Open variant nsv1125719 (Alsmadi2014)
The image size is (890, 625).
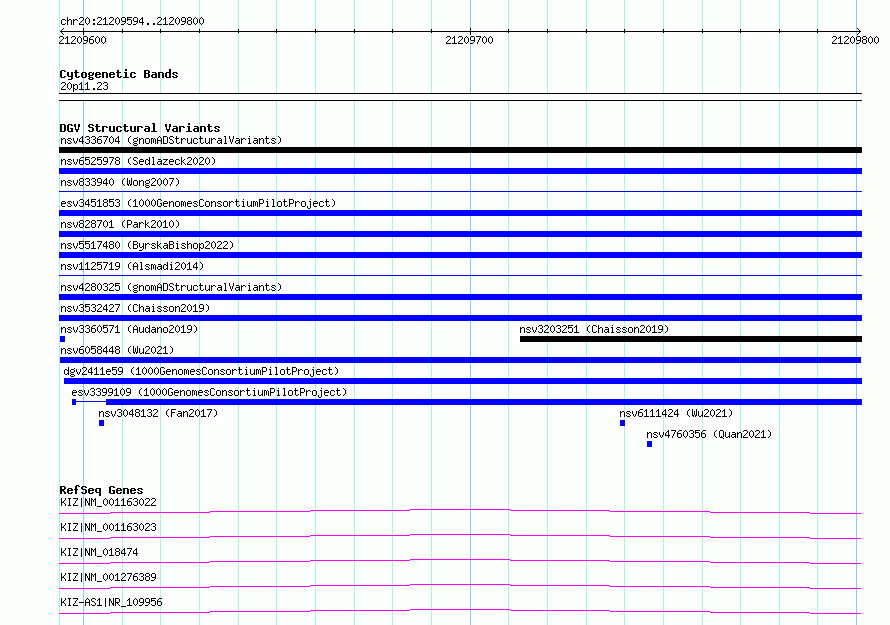[132, 266]
